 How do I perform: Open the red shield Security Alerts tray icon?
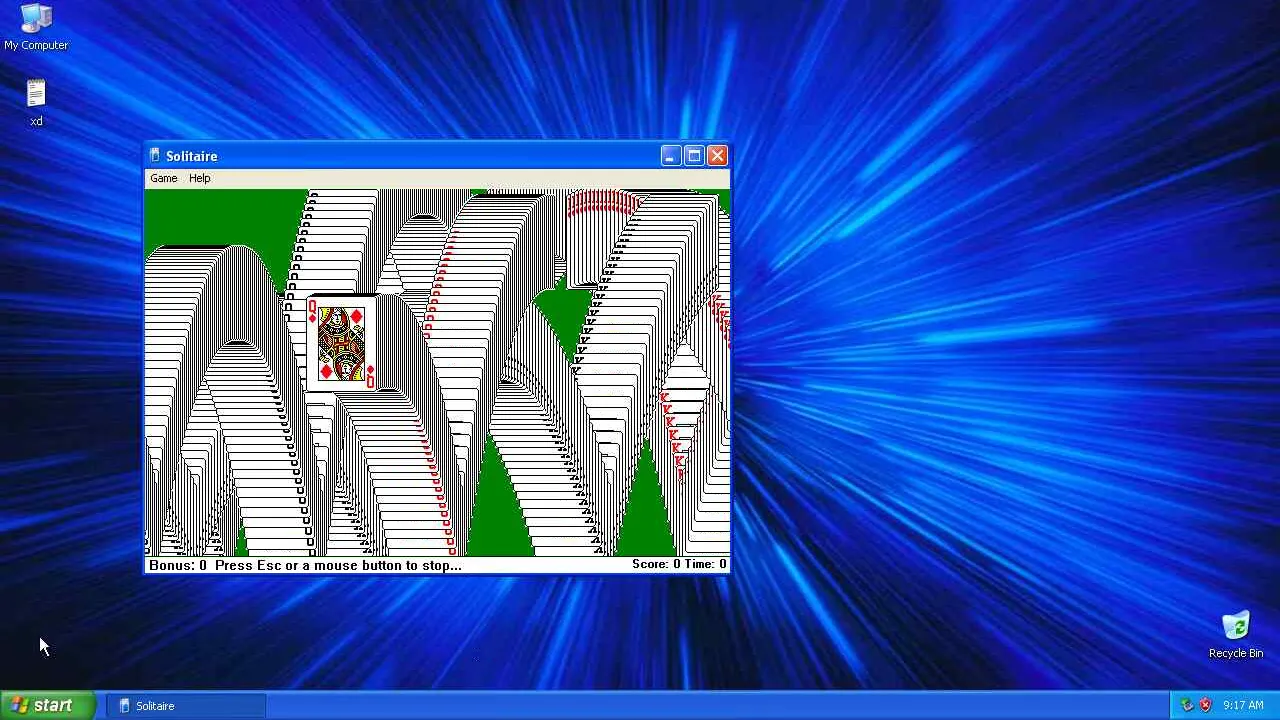coord(1205,705)
